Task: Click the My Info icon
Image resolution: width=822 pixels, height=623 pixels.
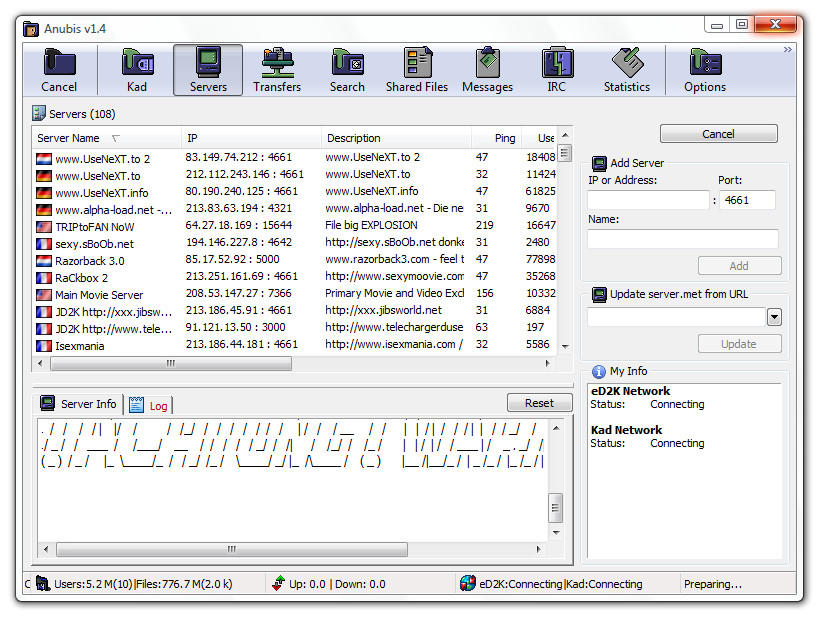Action: tap(599, 372)
